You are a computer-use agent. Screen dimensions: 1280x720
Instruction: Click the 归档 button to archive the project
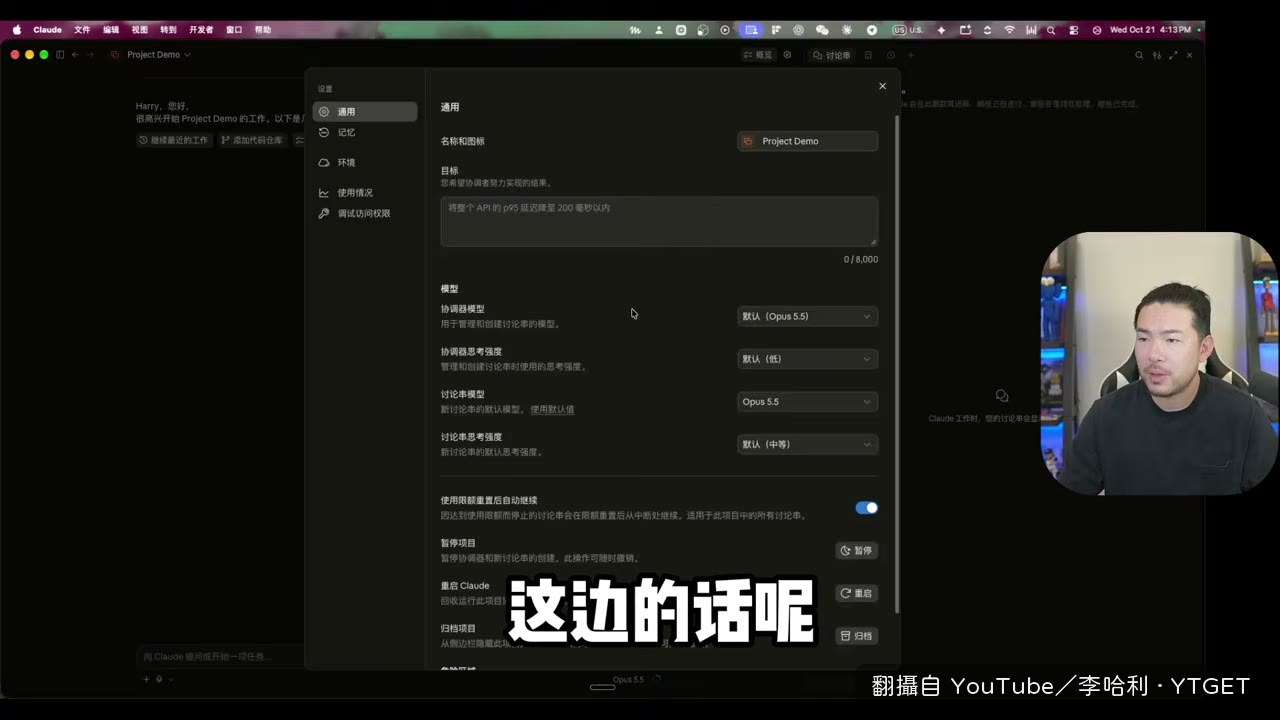857,636
